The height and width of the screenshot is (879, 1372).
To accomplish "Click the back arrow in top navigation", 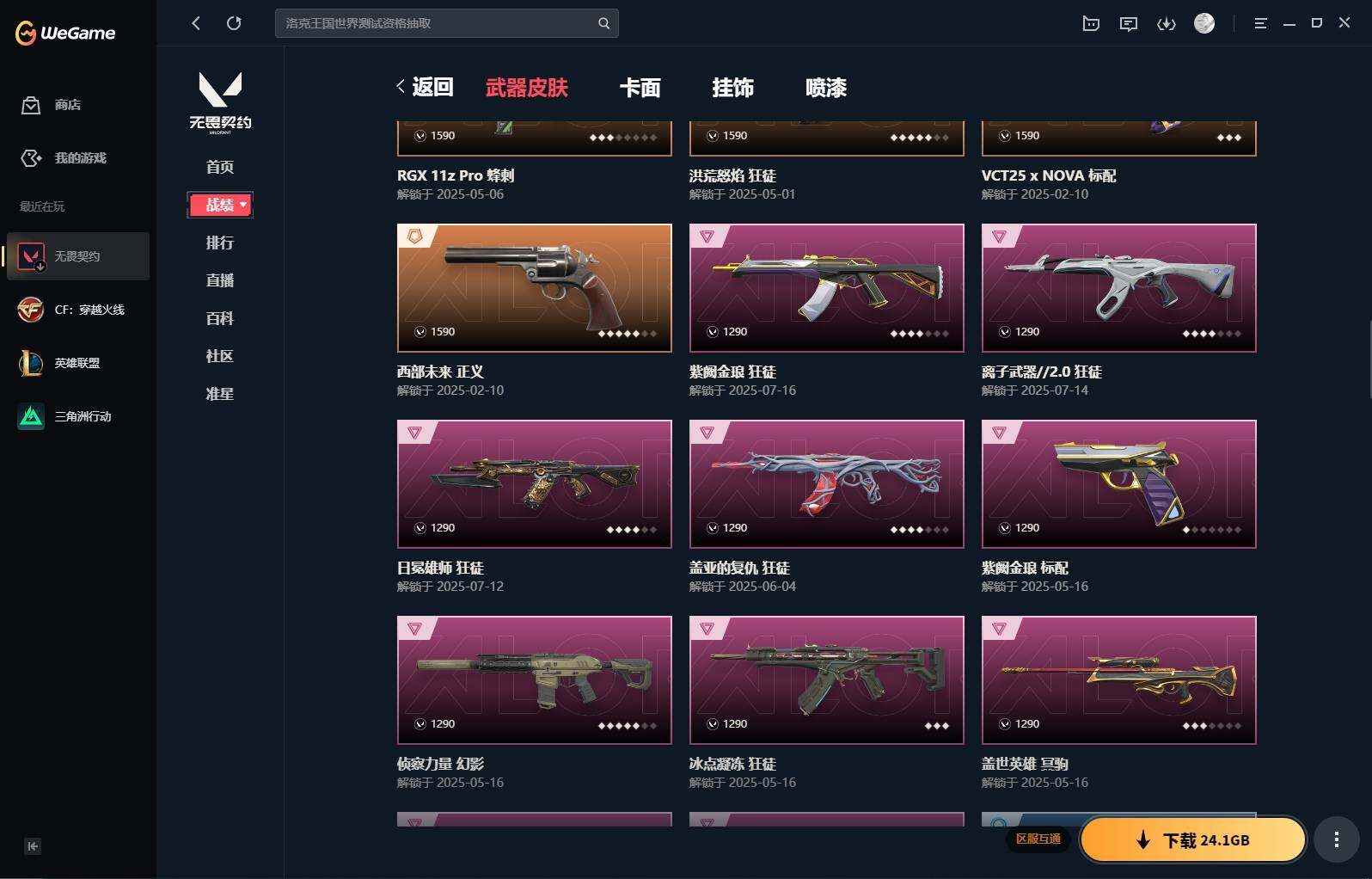I will point(196,23).
